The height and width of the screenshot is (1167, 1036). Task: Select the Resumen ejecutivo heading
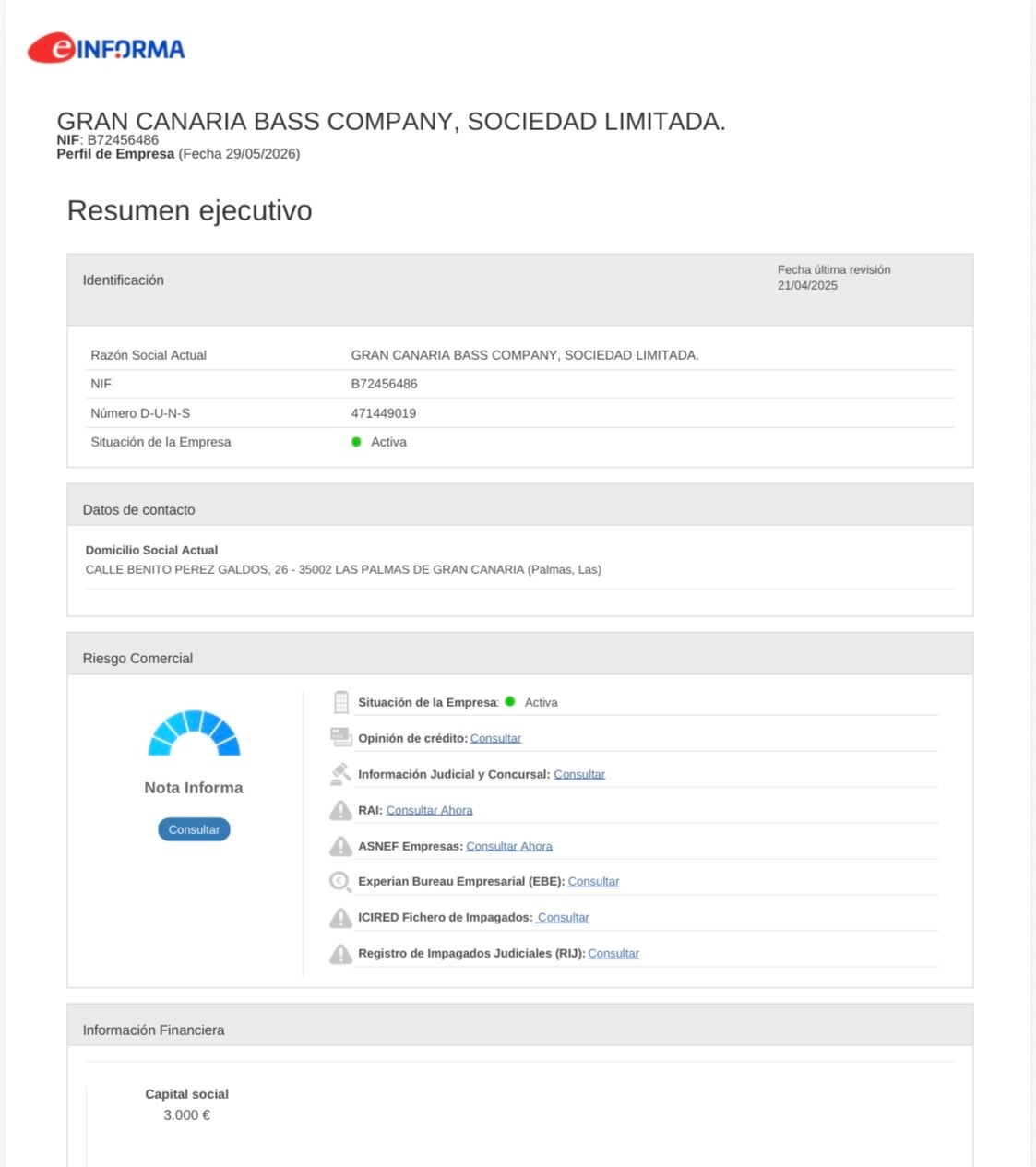(x=189, y=210)
